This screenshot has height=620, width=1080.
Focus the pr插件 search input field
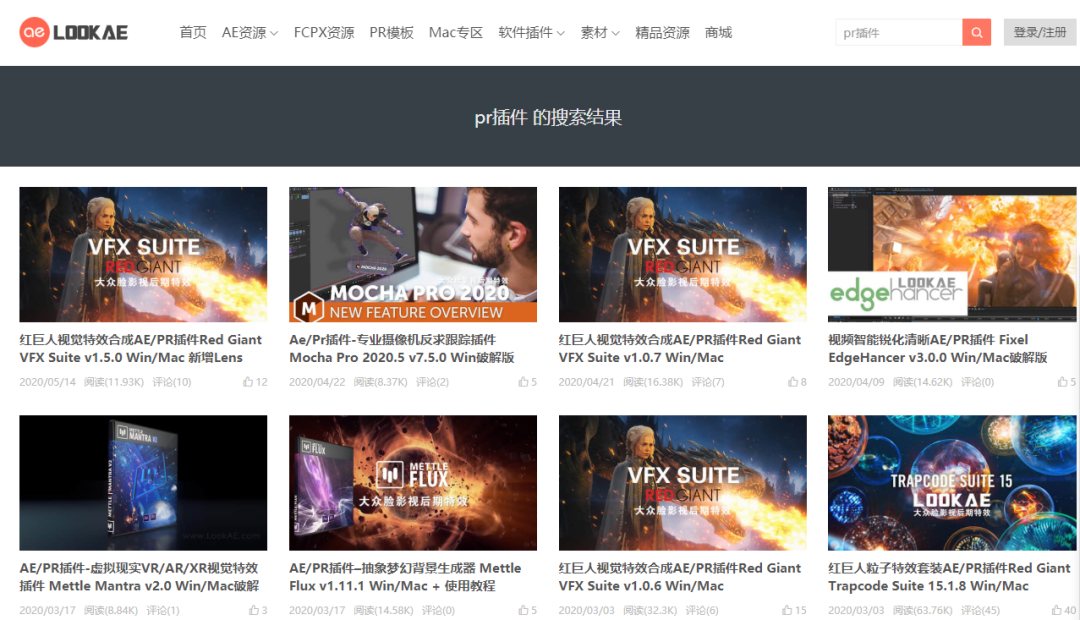click(x=899, y=32)
